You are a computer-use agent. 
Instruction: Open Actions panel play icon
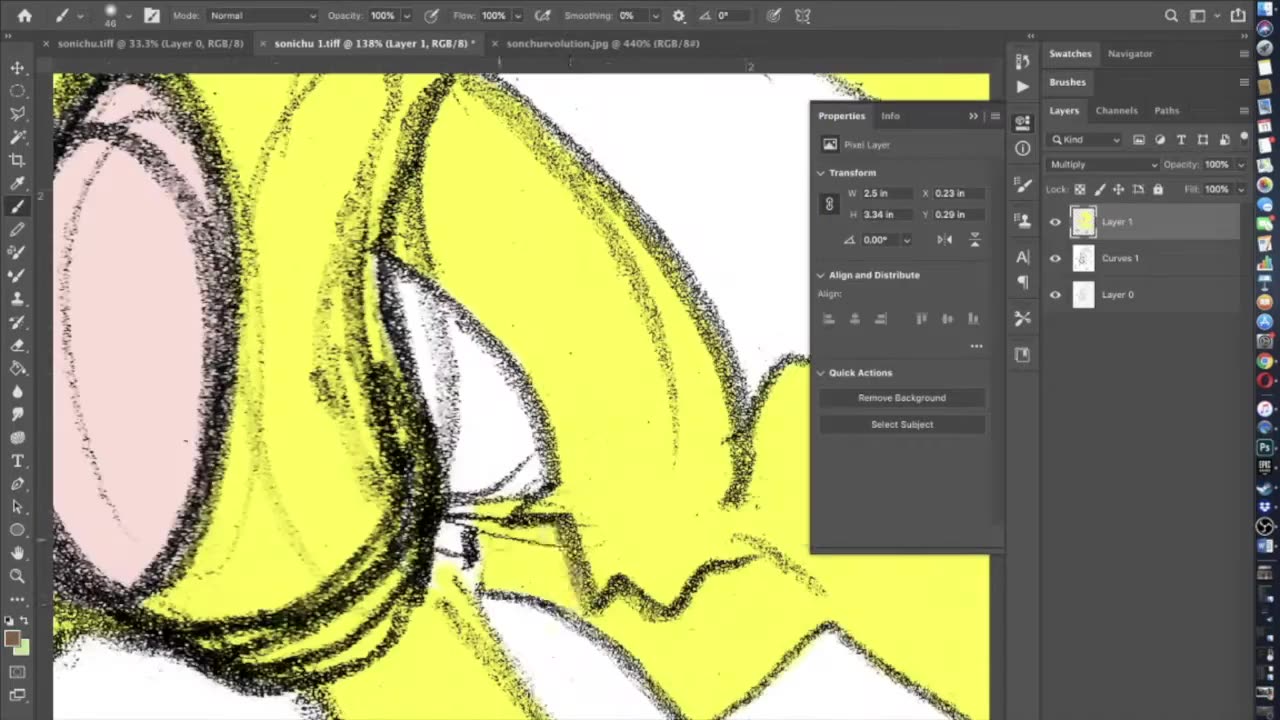tap(1022, 86)
